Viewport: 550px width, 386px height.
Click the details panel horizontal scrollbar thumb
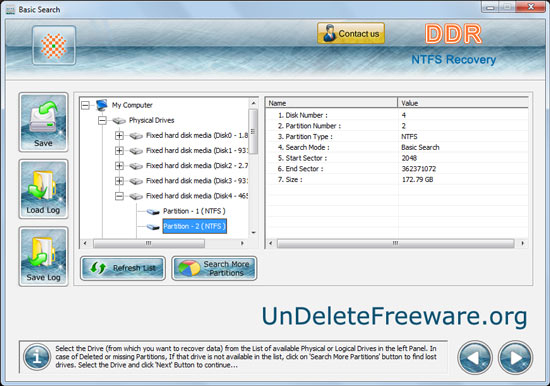click(395, 243)
